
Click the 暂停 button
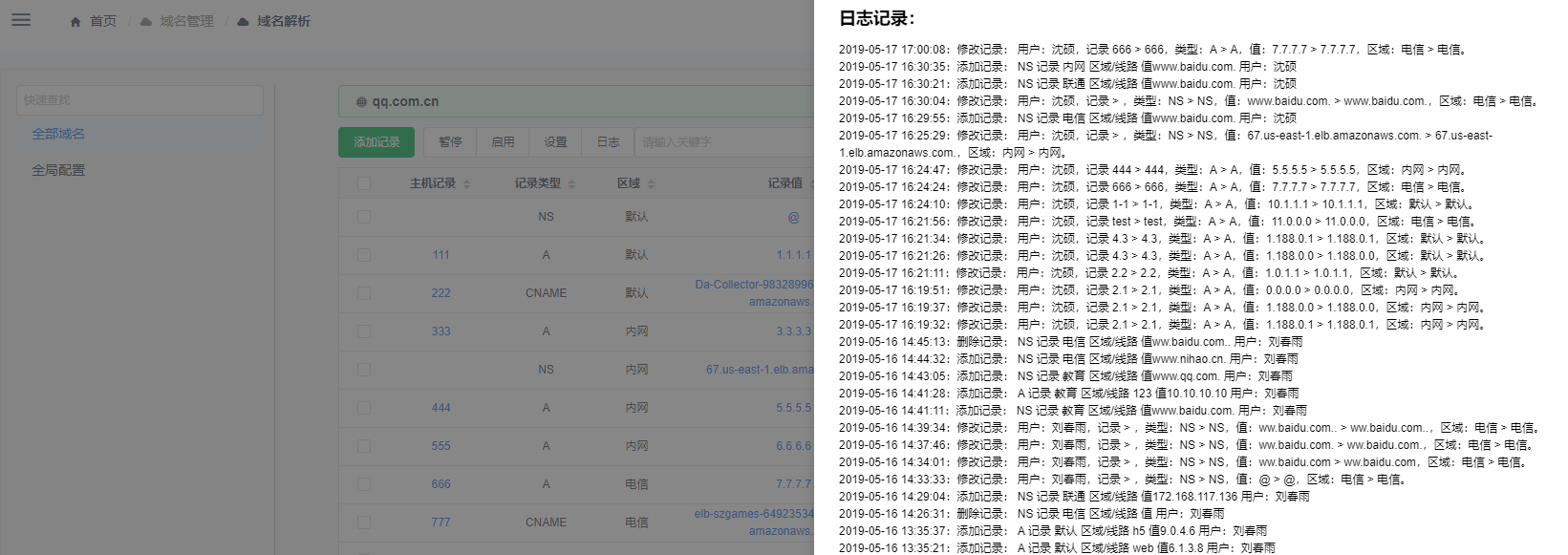451,141
